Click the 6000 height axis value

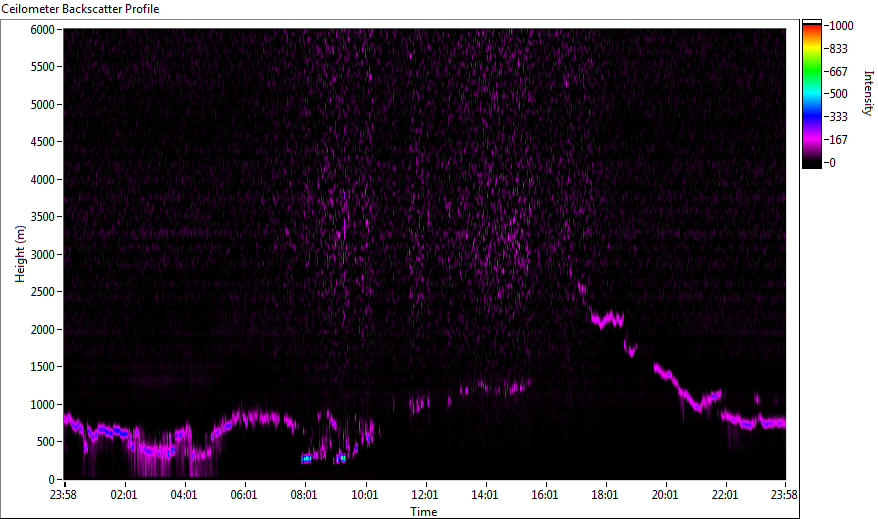43,30
